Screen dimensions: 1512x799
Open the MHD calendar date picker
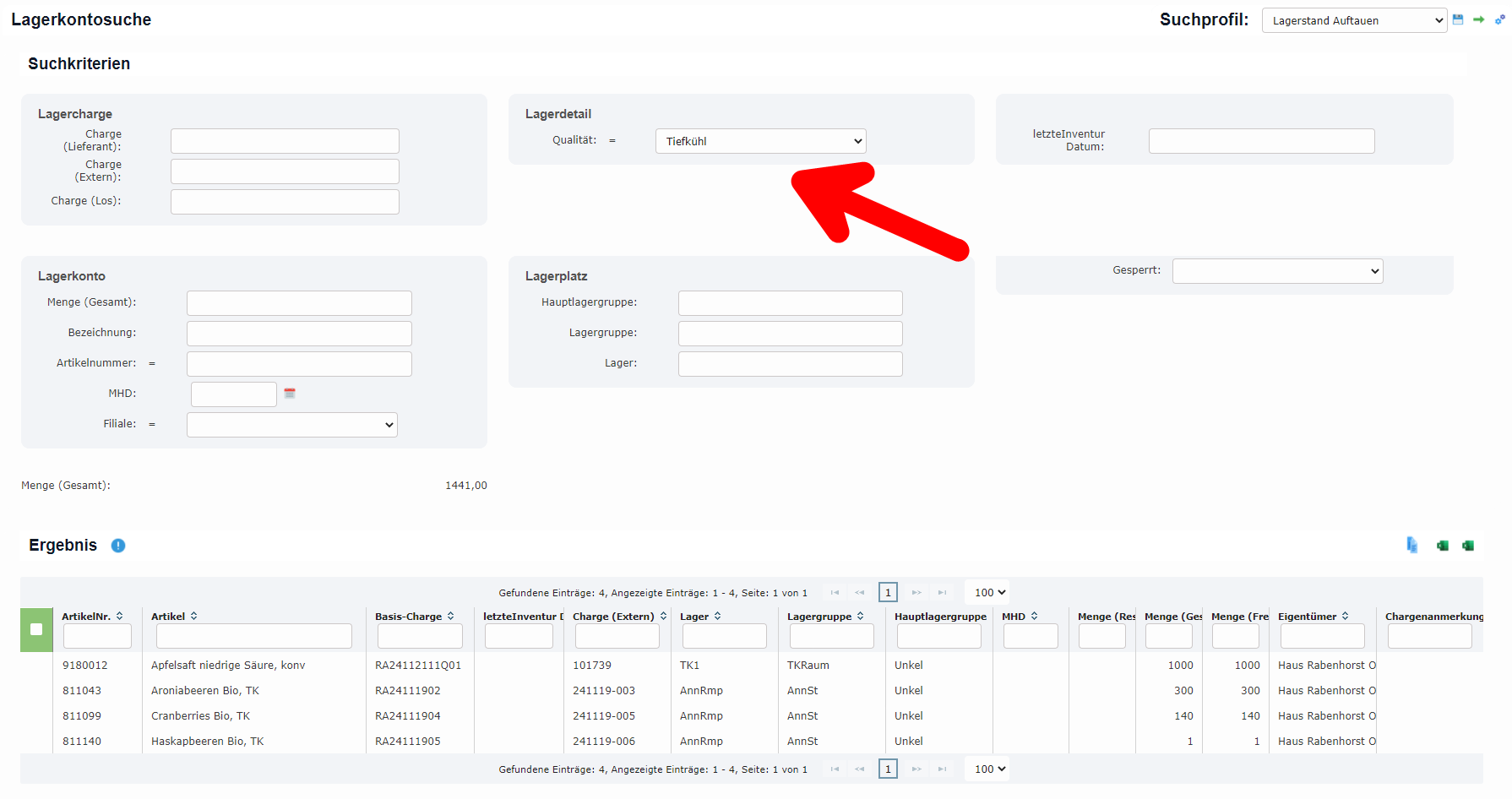290,394
